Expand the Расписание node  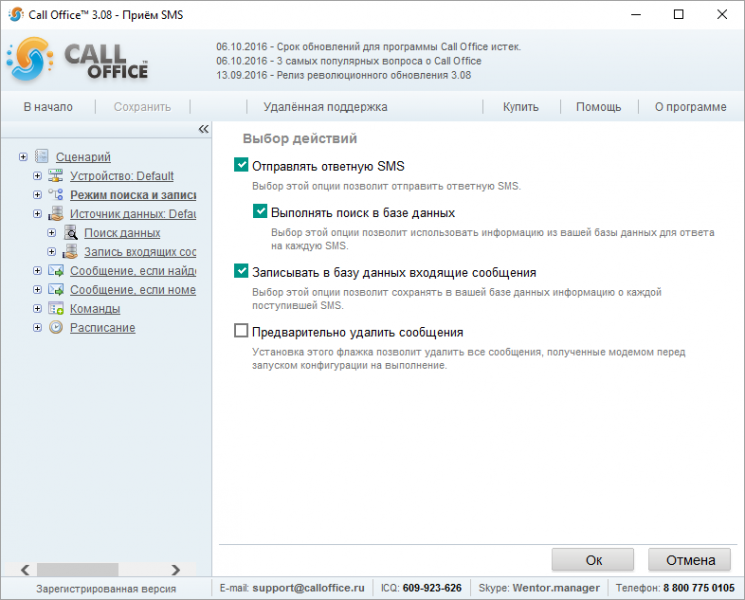[37, 327]
